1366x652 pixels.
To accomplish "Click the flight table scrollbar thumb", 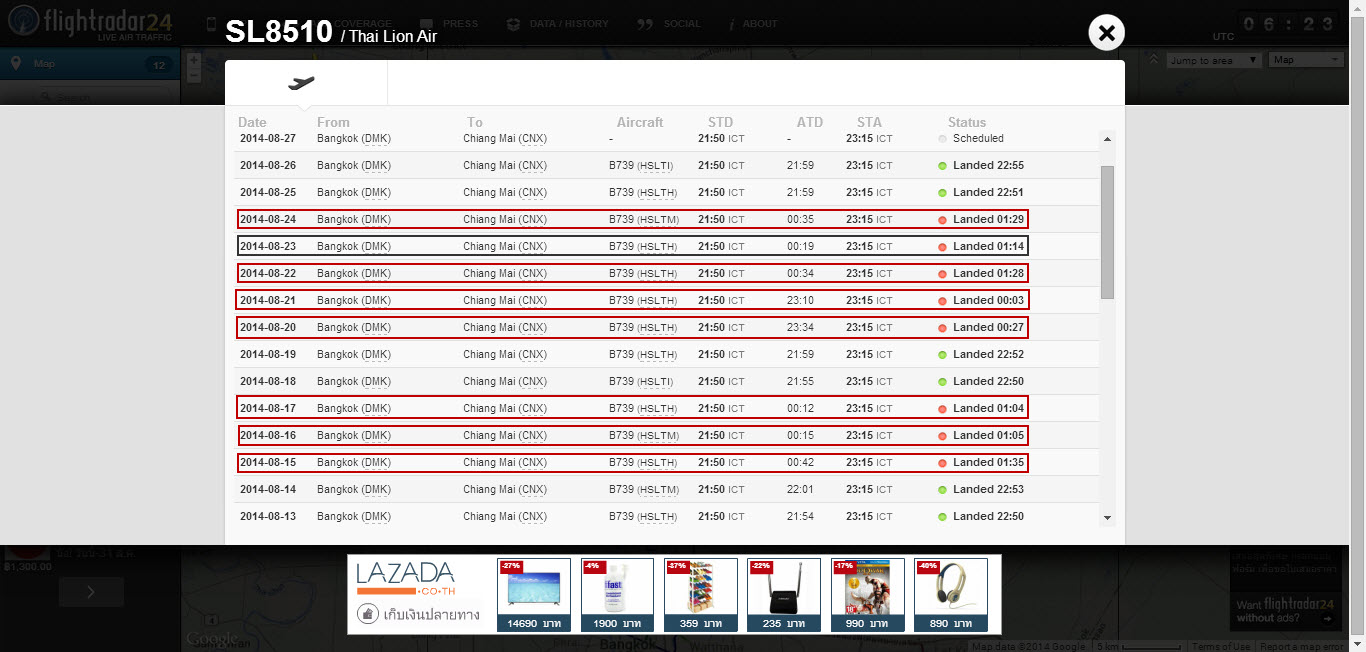I will [1107, 232].
